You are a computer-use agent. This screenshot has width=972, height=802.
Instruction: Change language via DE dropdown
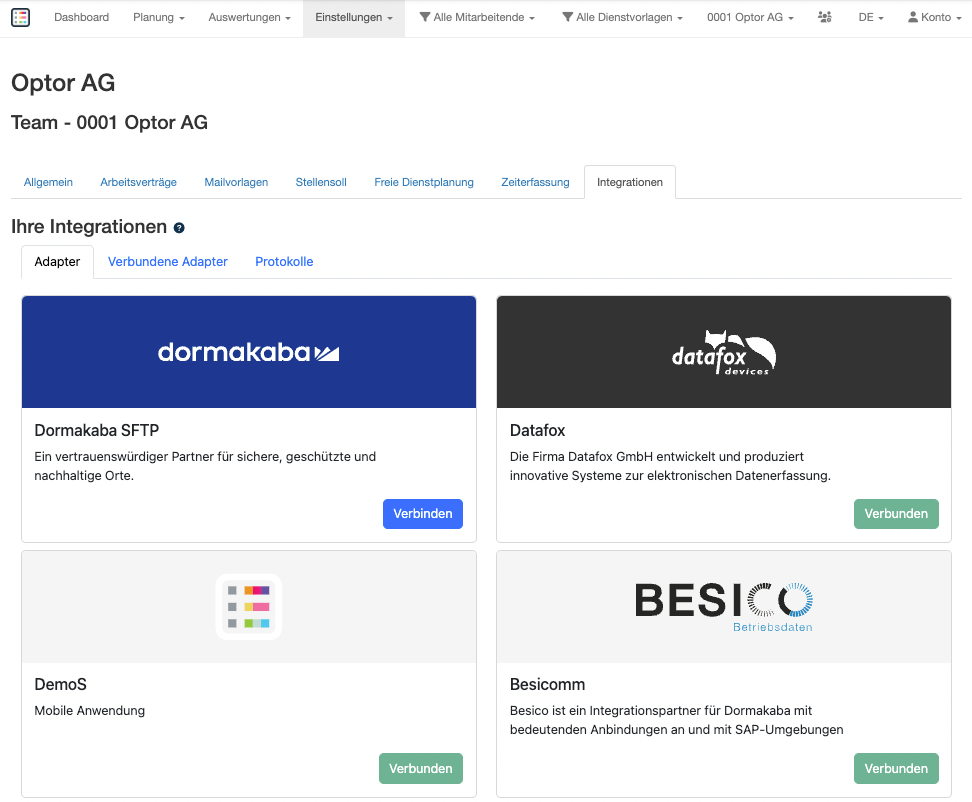[x=871, y=17]
